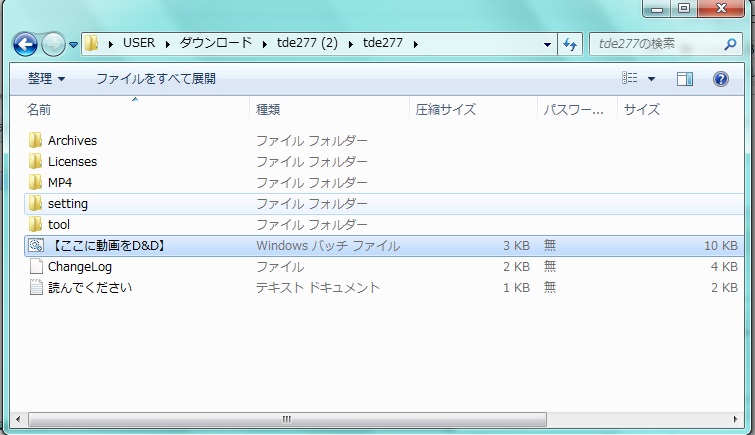
Task: Expand chevron after last tde277 breadcrumb
Action: tap(416, 44)
